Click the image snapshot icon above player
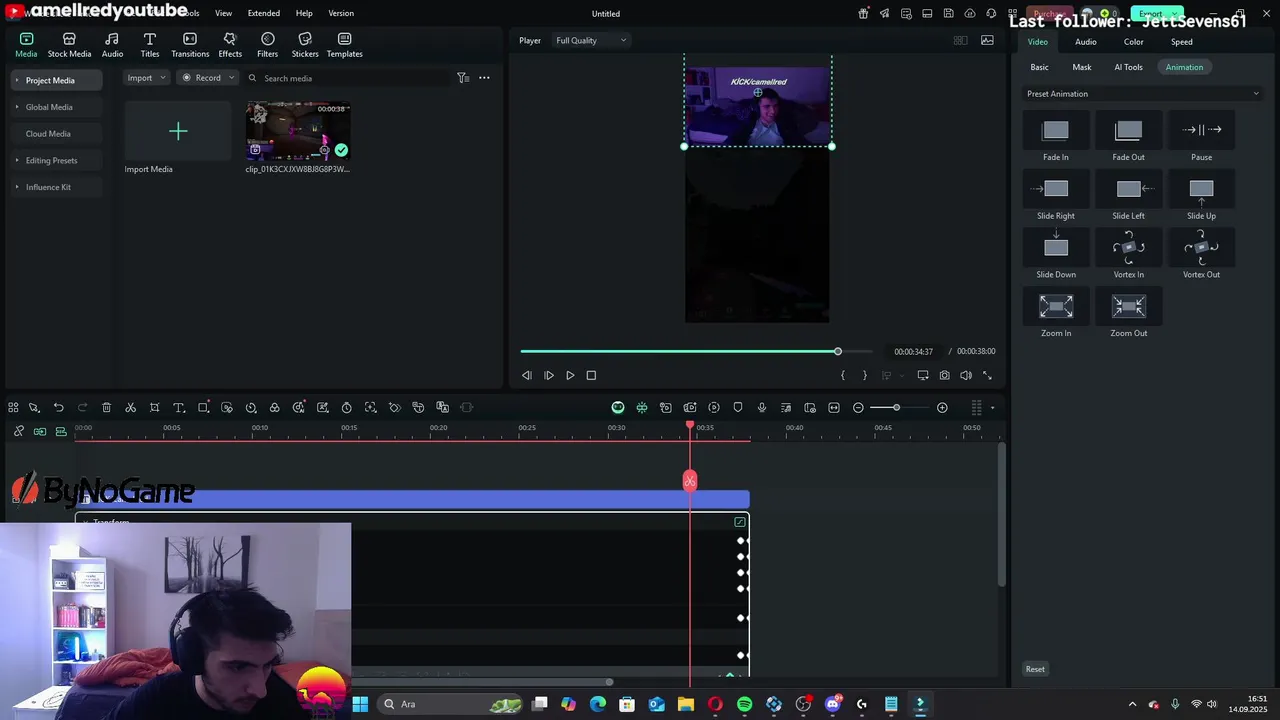 point(987,40)
